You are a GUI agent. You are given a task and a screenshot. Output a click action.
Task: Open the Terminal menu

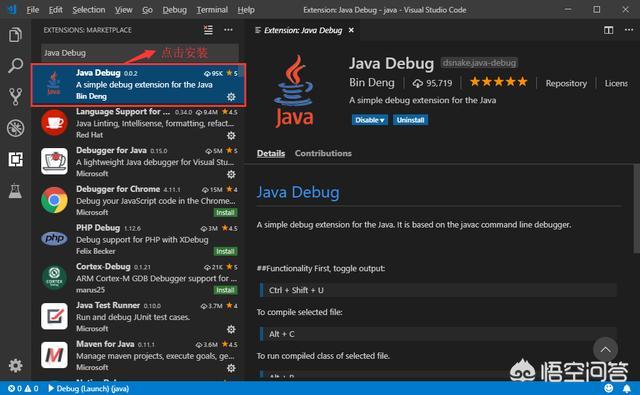point(212,10)
